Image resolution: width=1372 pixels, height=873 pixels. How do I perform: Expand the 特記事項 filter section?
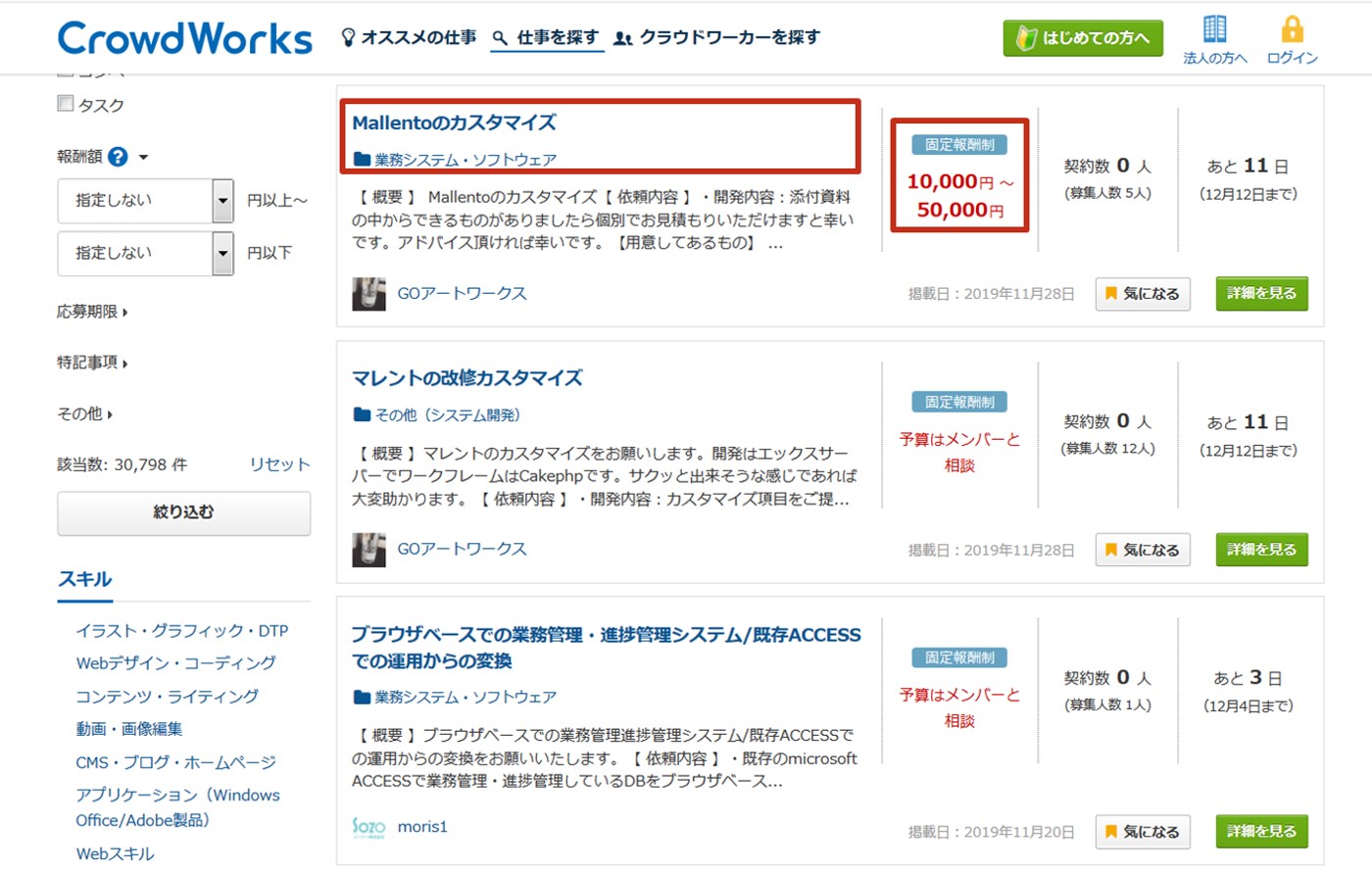[92, 363]
